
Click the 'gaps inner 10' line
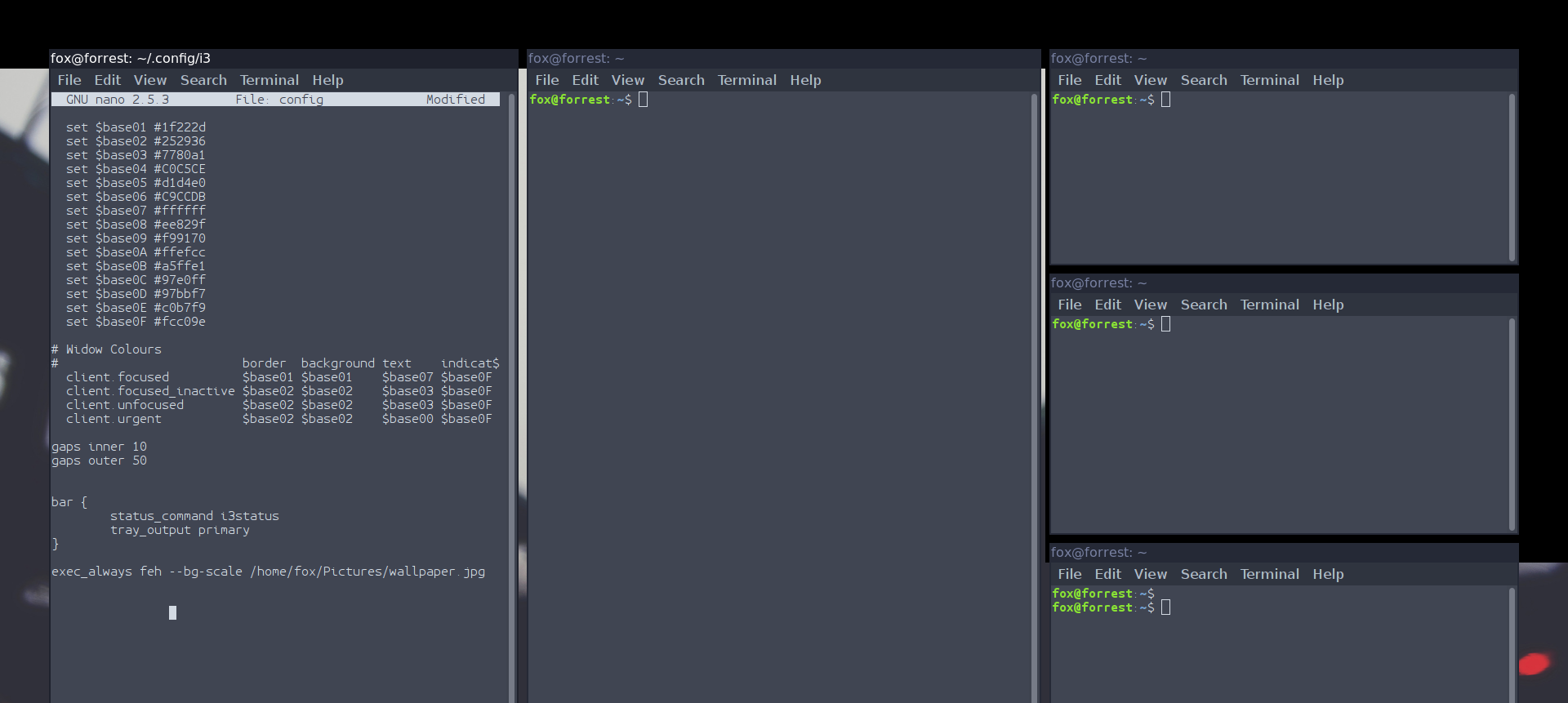99,447
